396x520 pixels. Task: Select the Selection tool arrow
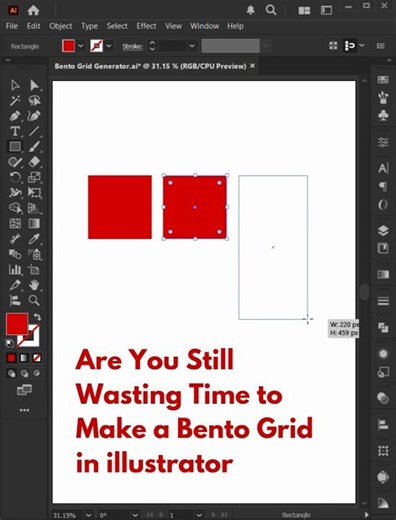[15, 85]
